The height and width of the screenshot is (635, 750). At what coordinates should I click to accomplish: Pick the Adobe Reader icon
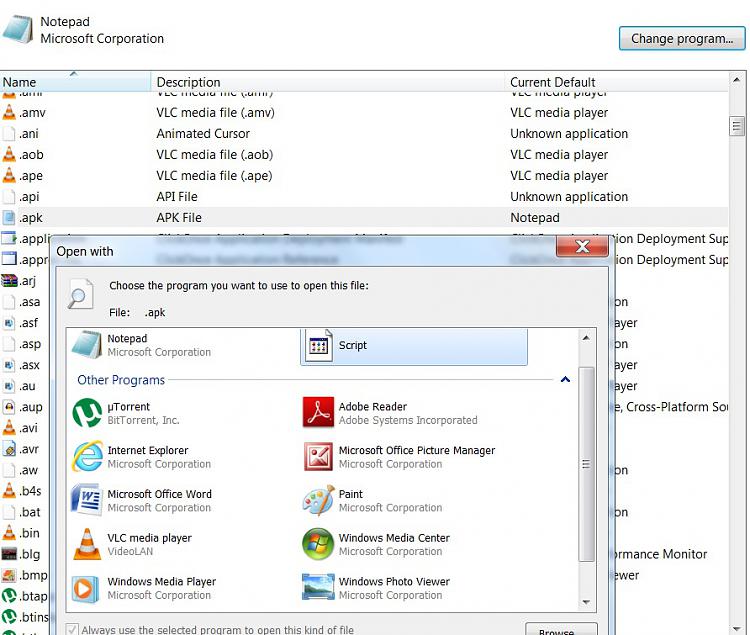tap(318, 413)
